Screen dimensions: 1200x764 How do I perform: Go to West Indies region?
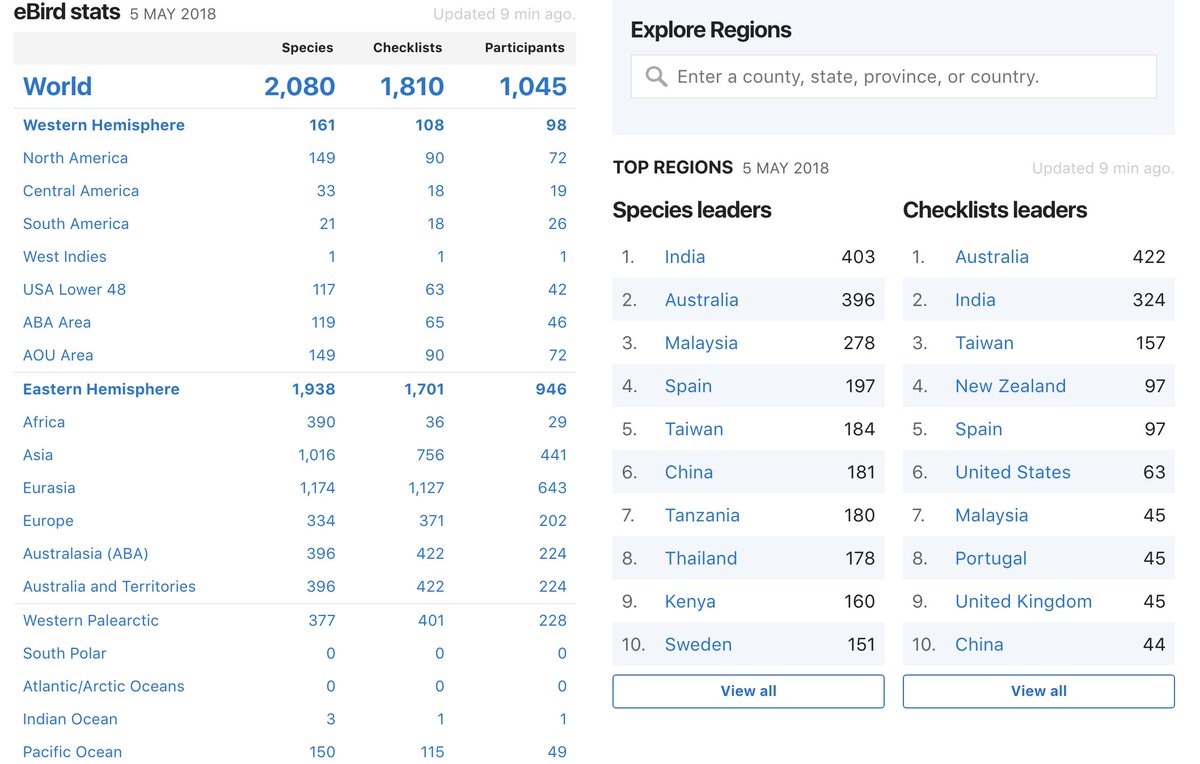tap(65, 257)
